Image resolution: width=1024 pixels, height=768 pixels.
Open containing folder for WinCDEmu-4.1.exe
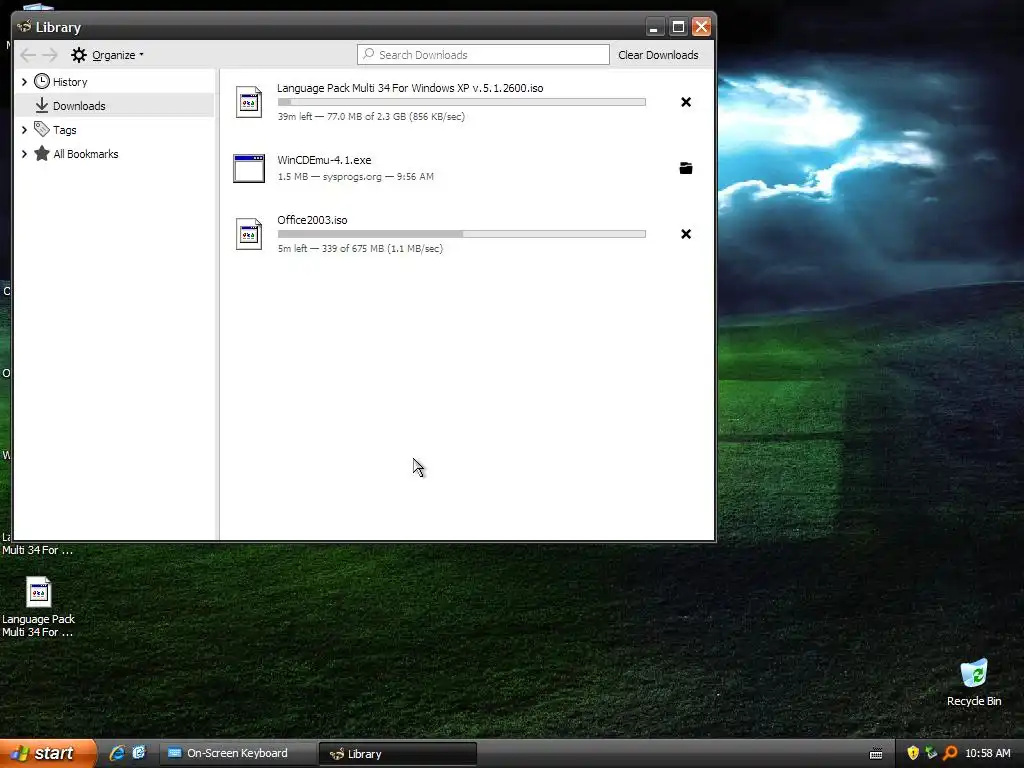click(686, 168)
